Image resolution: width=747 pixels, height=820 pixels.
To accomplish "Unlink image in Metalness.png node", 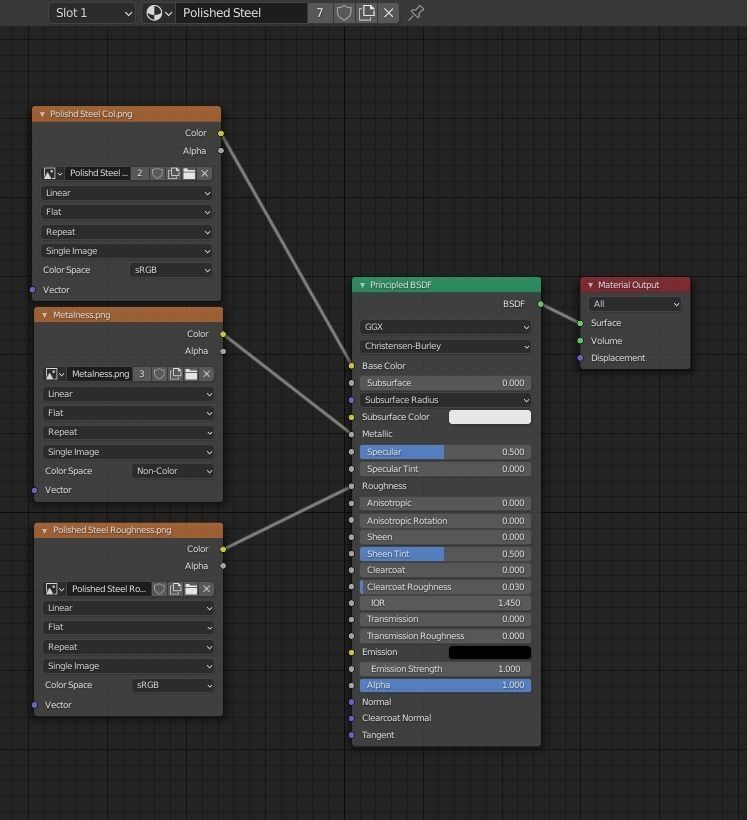I will (x=207, y=374).
